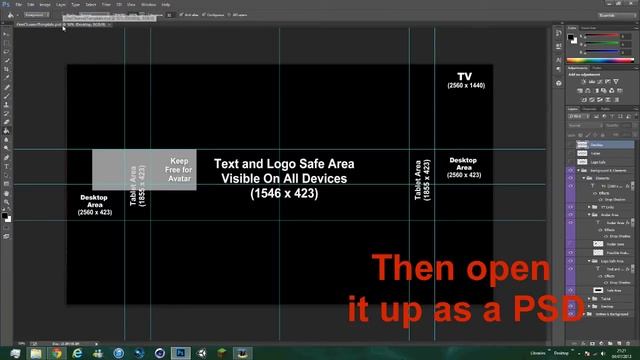Open Chrome from the Windows taskbar
The width and height of the screenshot is (640, 360).
(x=57, y=353)
